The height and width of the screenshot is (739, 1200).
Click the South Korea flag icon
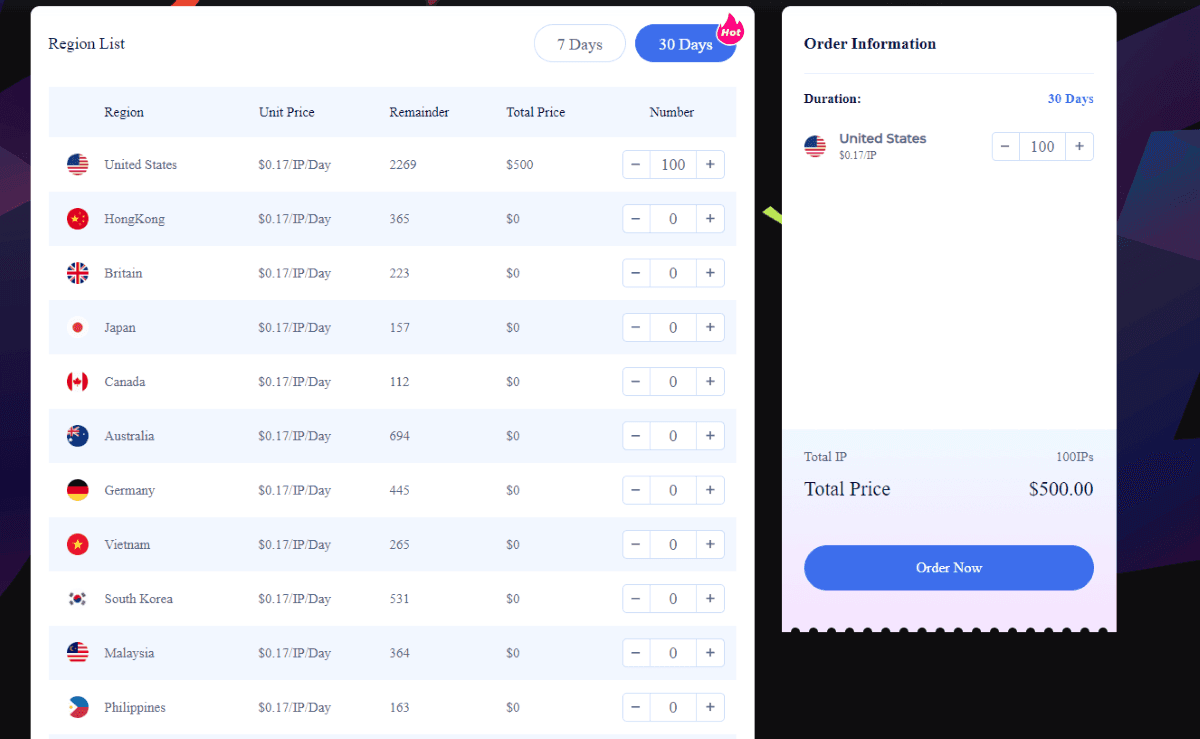[x=78, y=599]
